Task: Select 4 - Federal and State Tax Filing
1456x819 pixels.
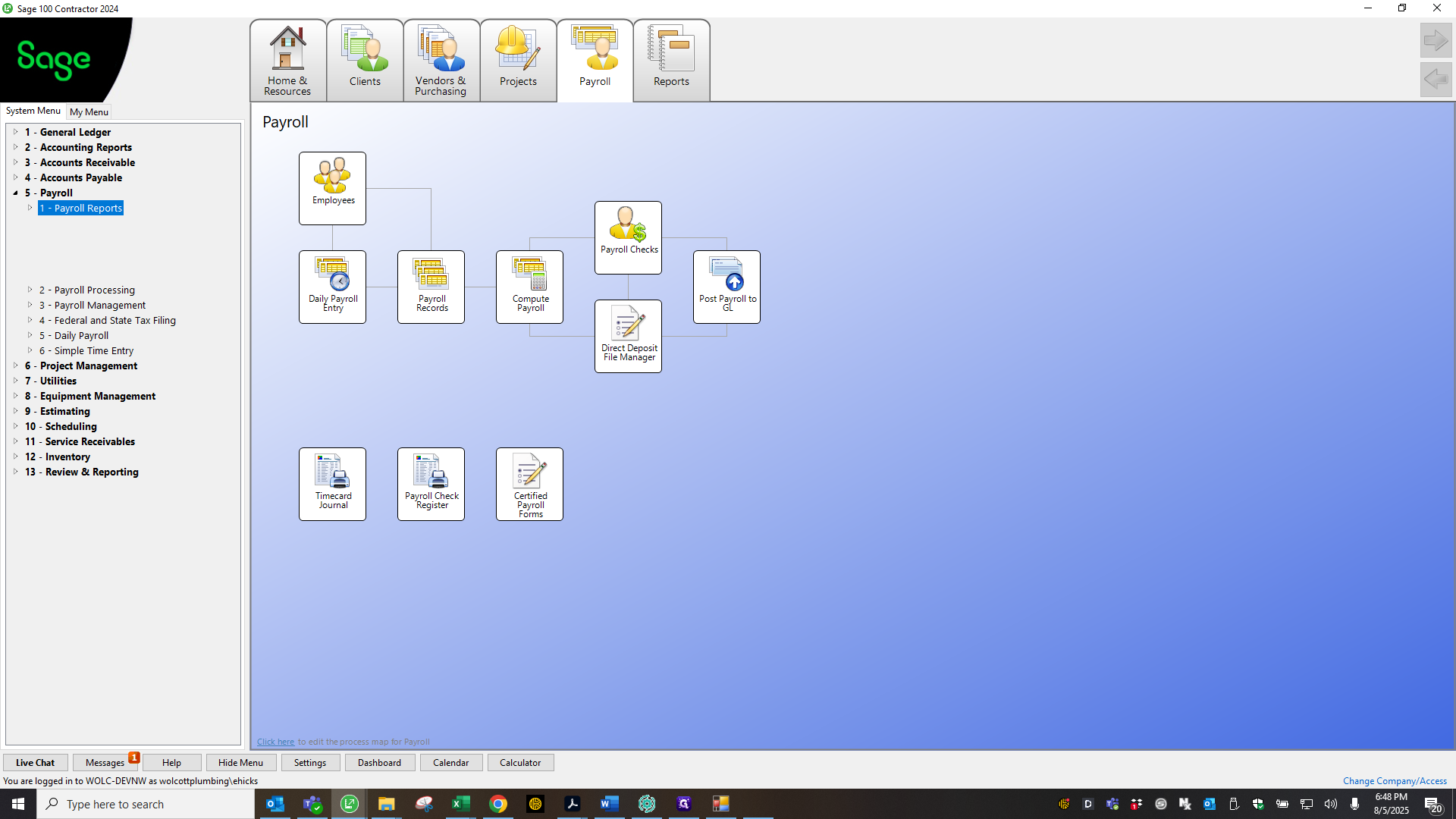Action: (108, 320)
